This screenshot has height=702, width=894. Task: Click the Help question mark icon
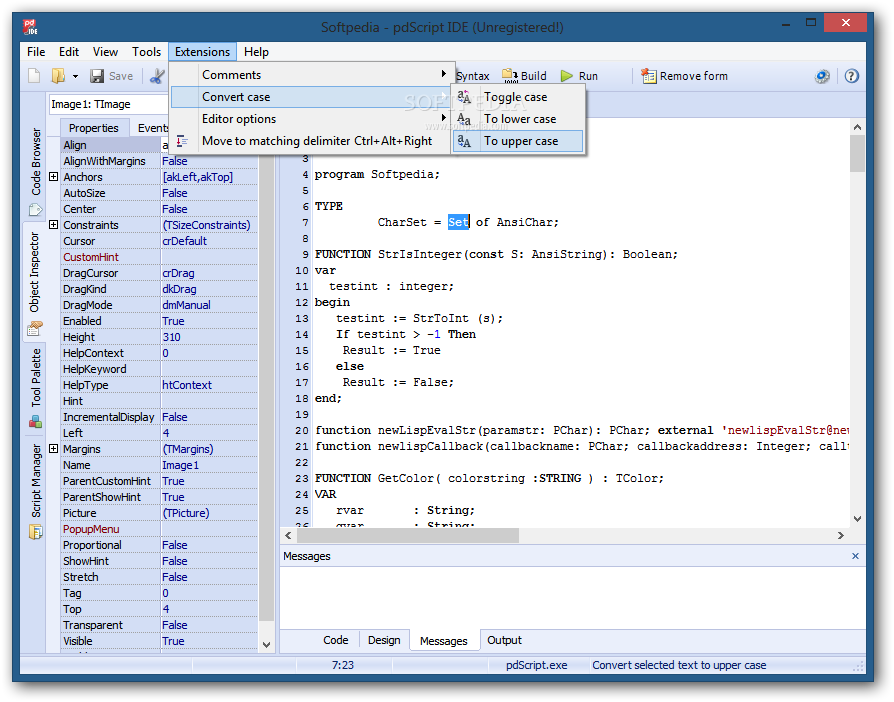tap(851, 76)
